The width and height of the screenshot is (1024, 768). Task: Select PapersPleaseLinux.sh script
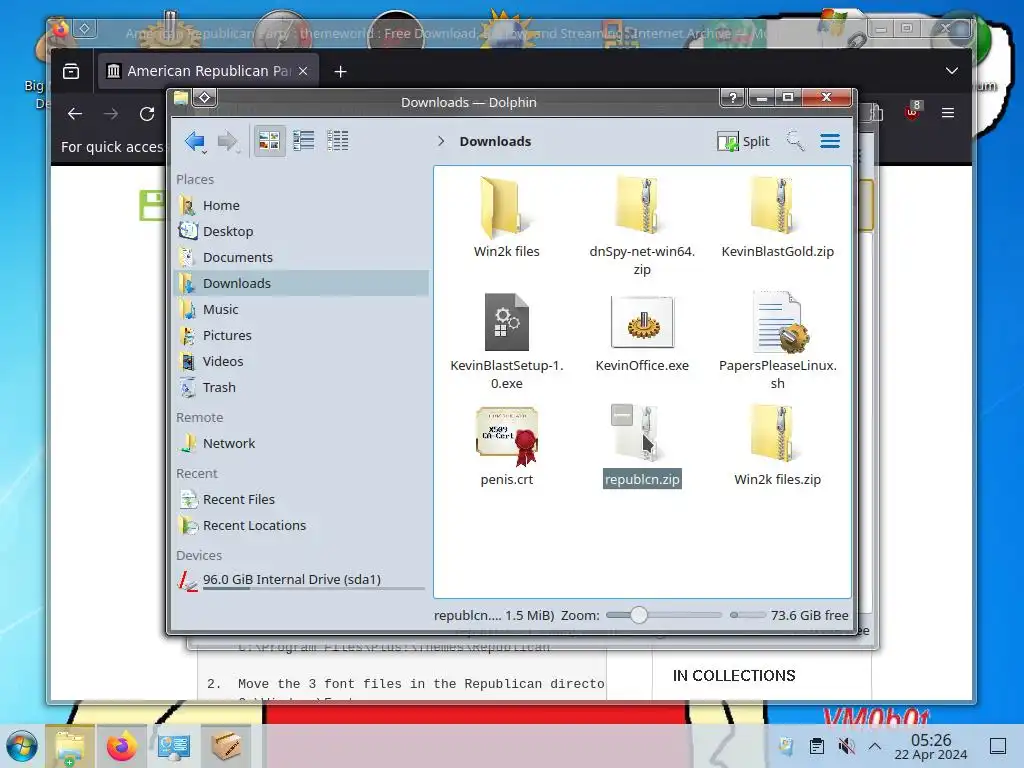tap(777, 341)
